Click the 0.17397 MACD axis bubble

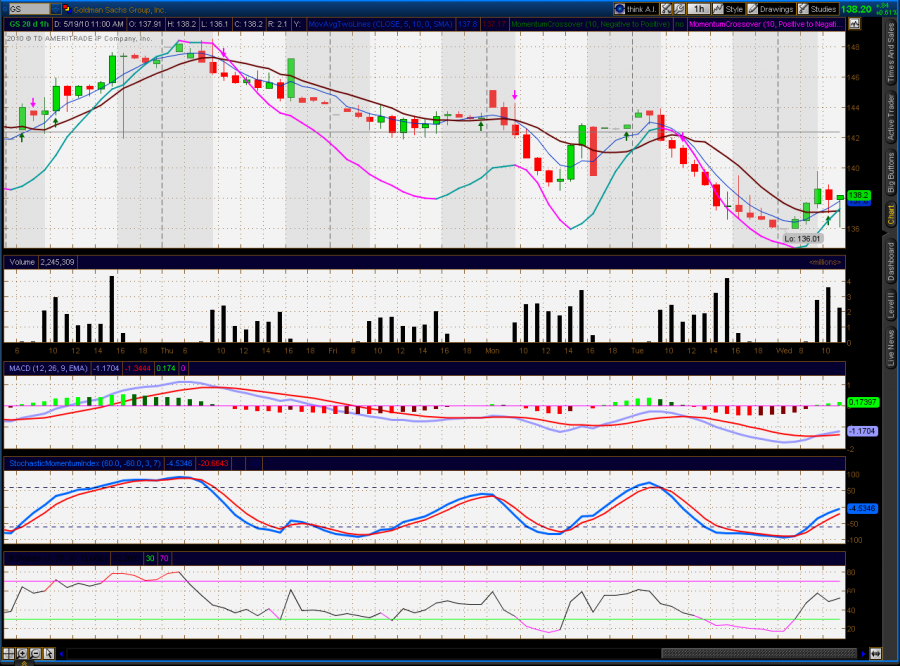pyautogui.click(x=863, y=402)
